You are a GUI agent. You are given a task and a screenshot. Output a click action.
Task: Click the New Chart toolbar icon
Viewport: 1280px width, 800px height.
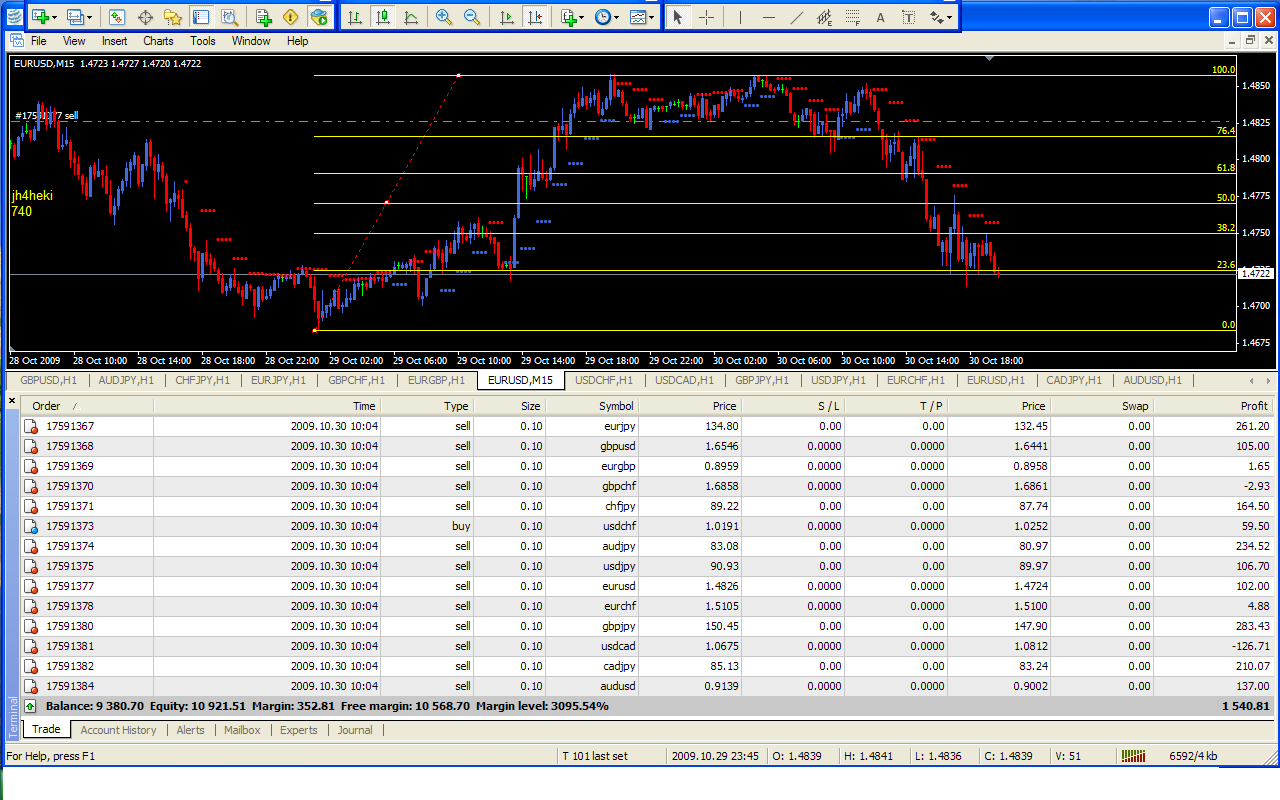[40, 16]
